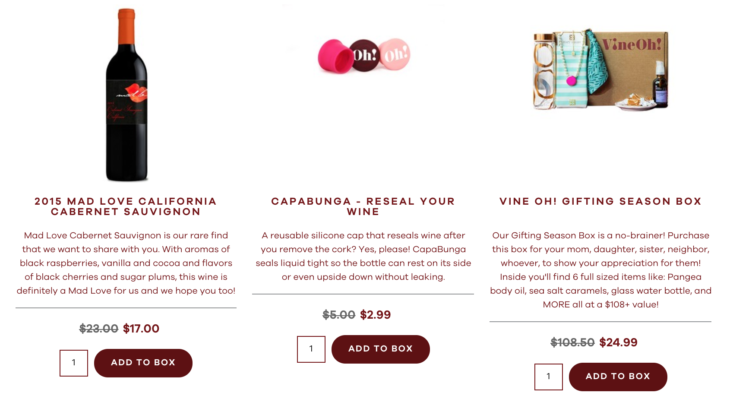Click the $24.99 sale price
This screenshot has height=399, width=733.
coord(618,342)
